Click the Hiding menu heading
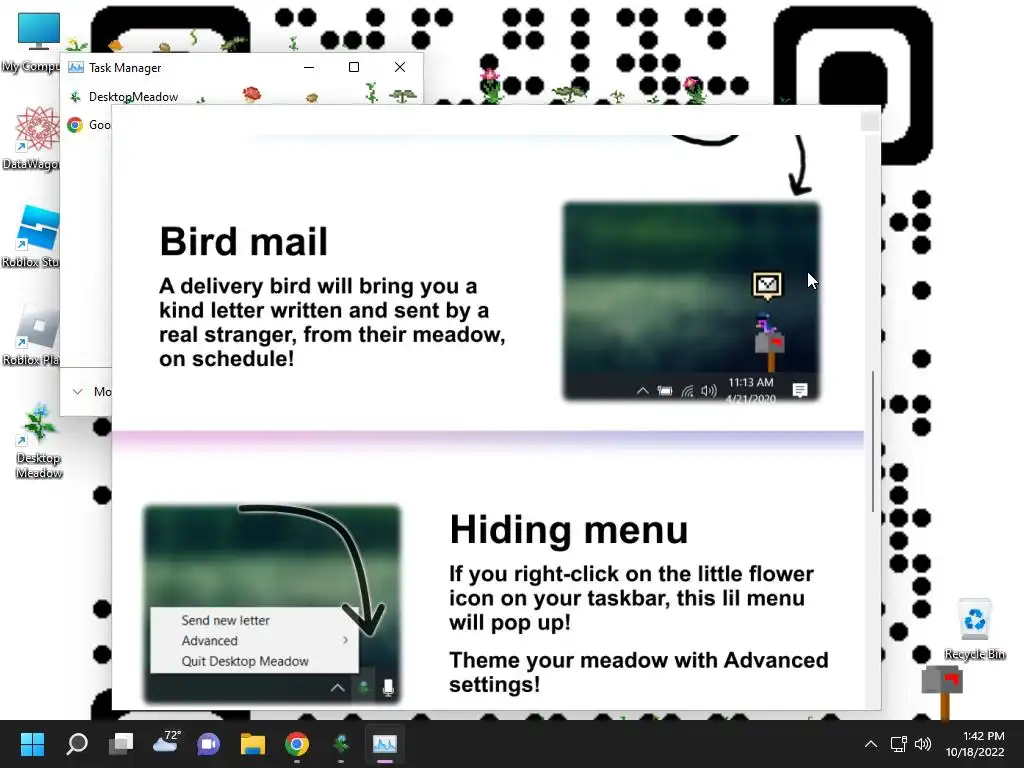 pyautogui.click(x=569, y=529)
